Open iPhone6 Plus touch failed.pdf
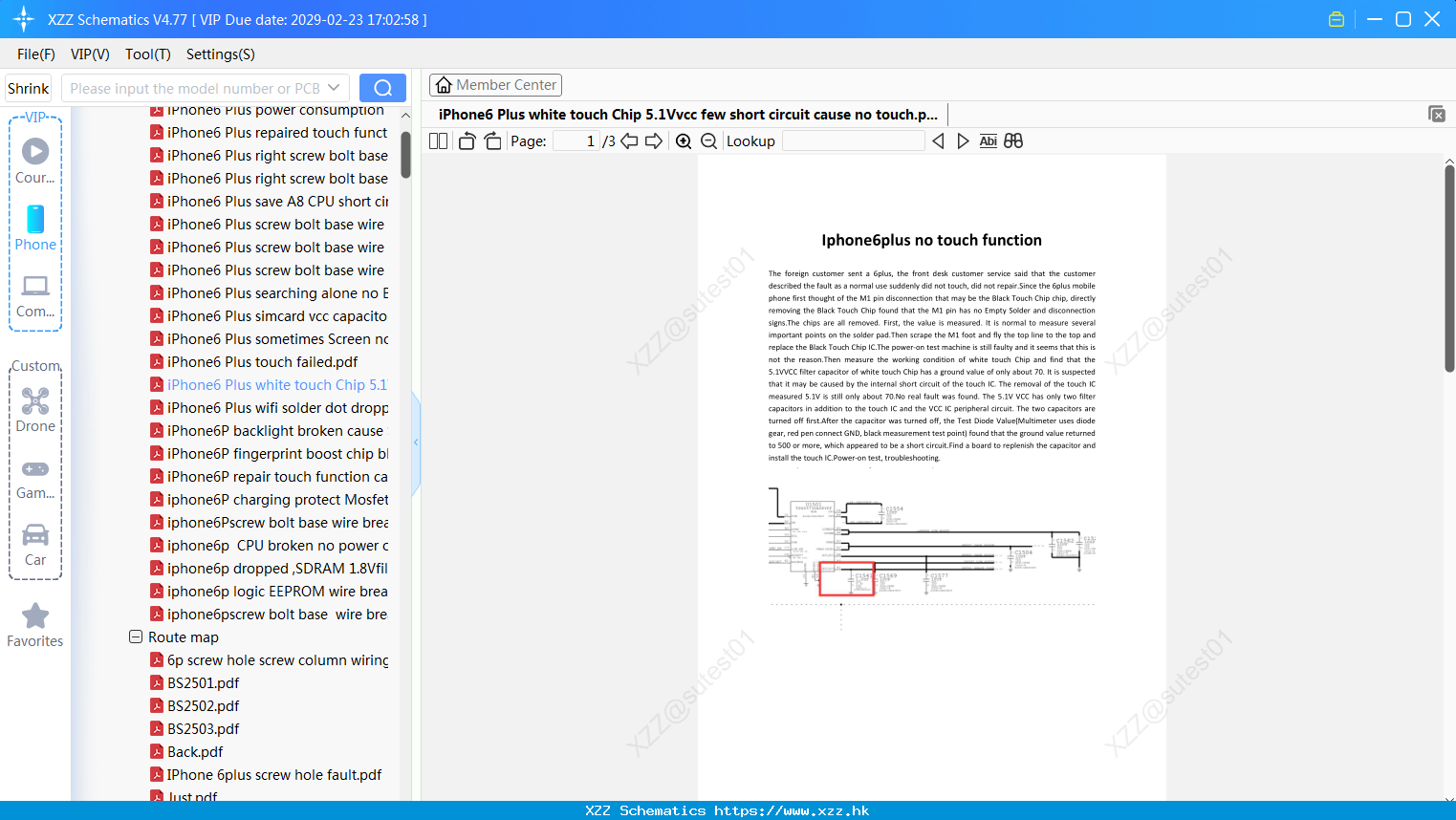The image size is (1456, 820). [254, 362]
